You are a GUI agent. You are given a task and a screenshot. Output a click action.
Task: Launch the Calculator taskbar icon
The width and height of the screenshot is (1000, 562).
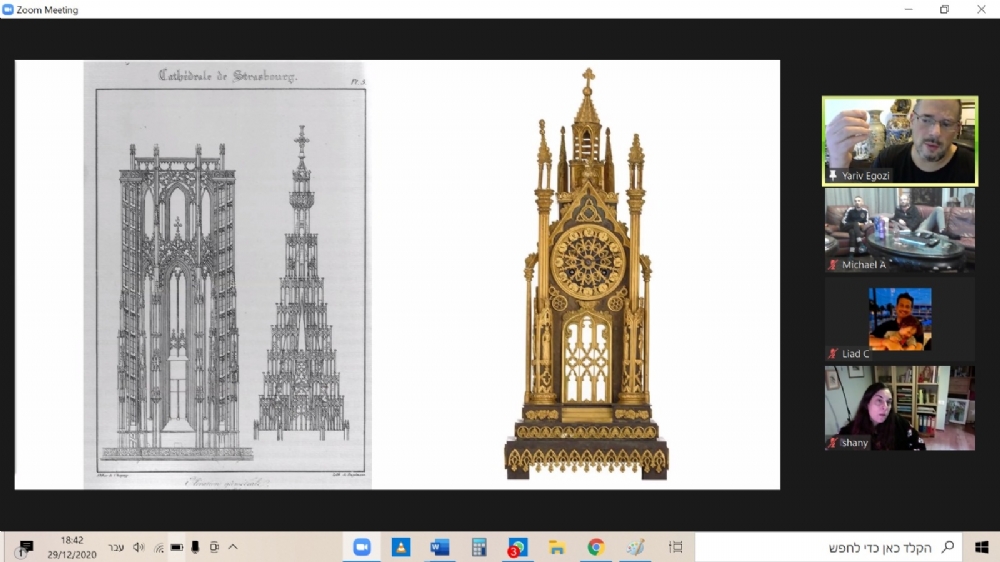479,547
